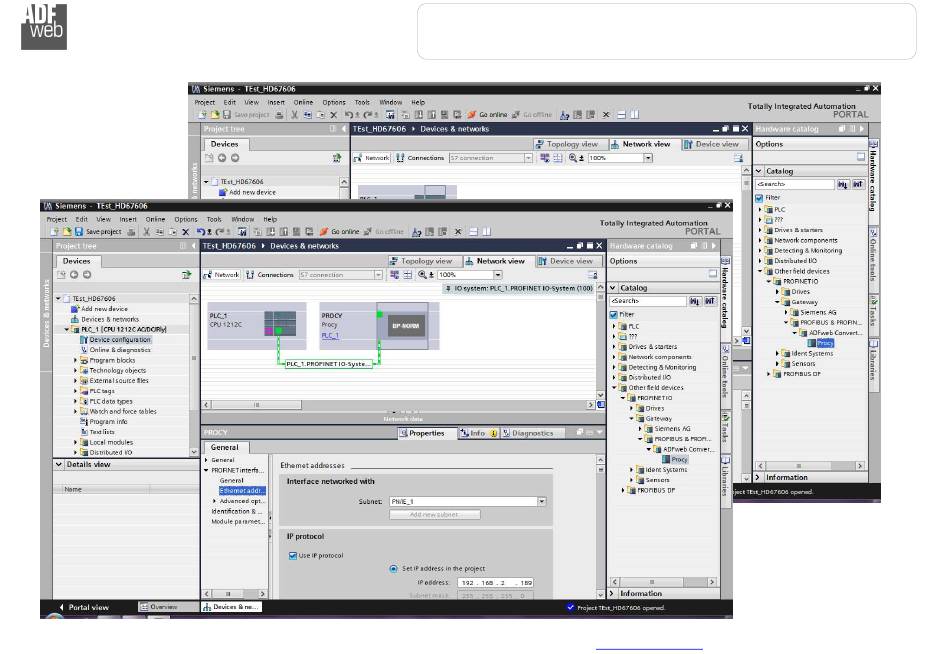Viewport: 950px width, 654px height.
Task: Open the S7 connection dropdown in front window
Action: pos(378,275)
